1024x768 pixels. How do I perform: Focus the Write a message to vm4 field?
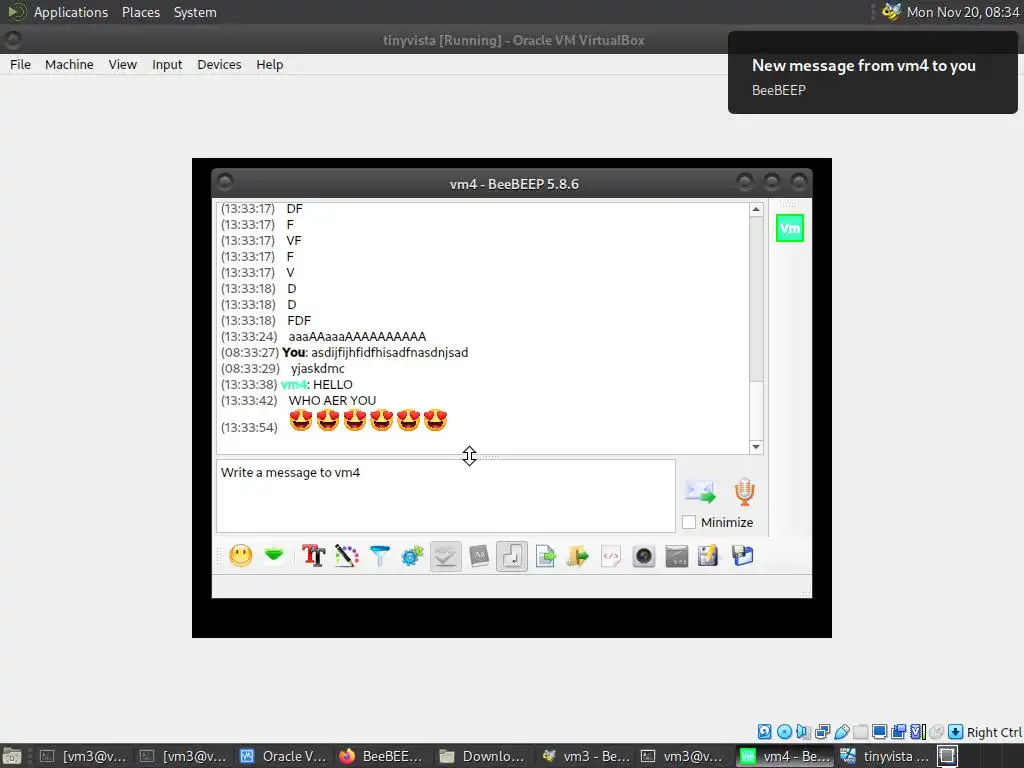[x=446, y=496]
